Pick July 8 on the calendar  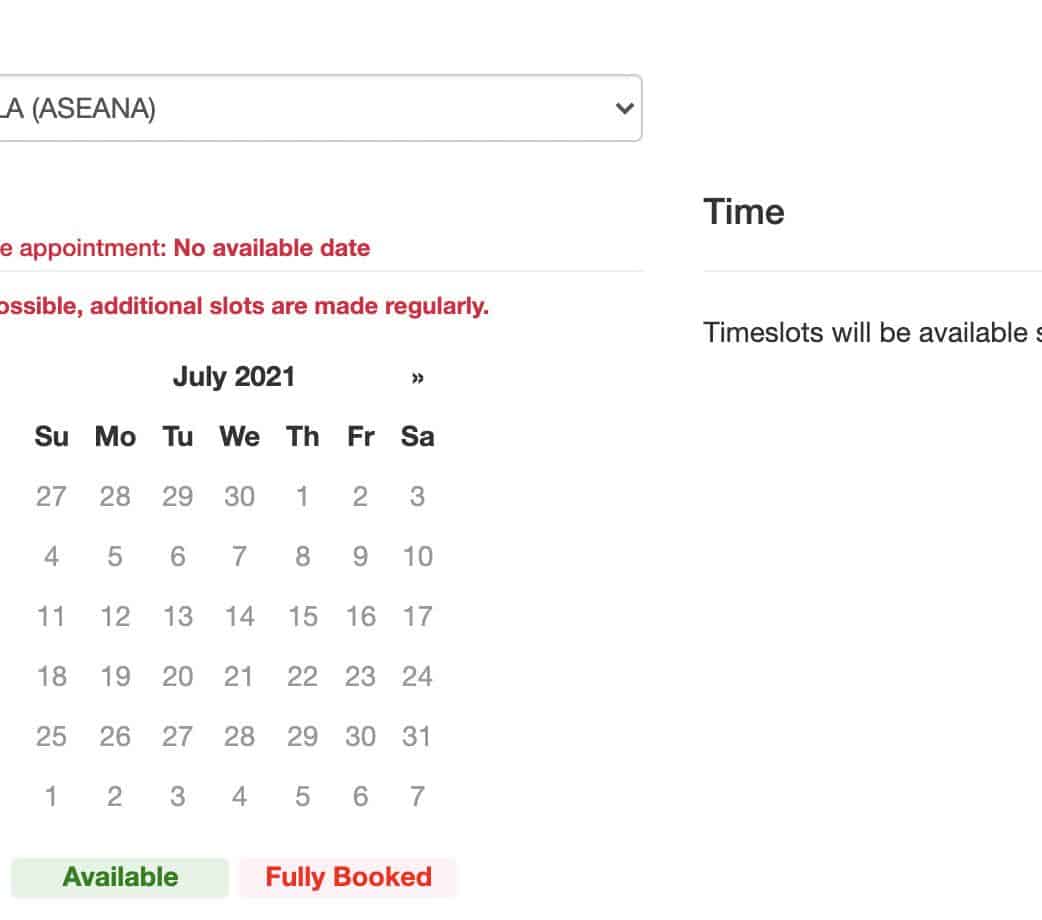coord(302,557)
